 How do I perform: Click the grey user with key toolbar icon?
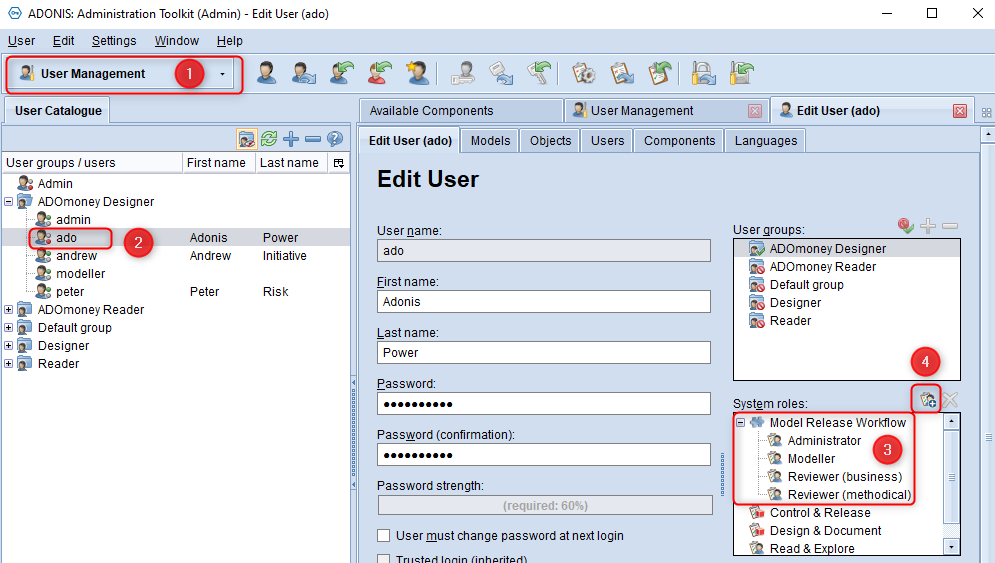[x=463, y=73]
